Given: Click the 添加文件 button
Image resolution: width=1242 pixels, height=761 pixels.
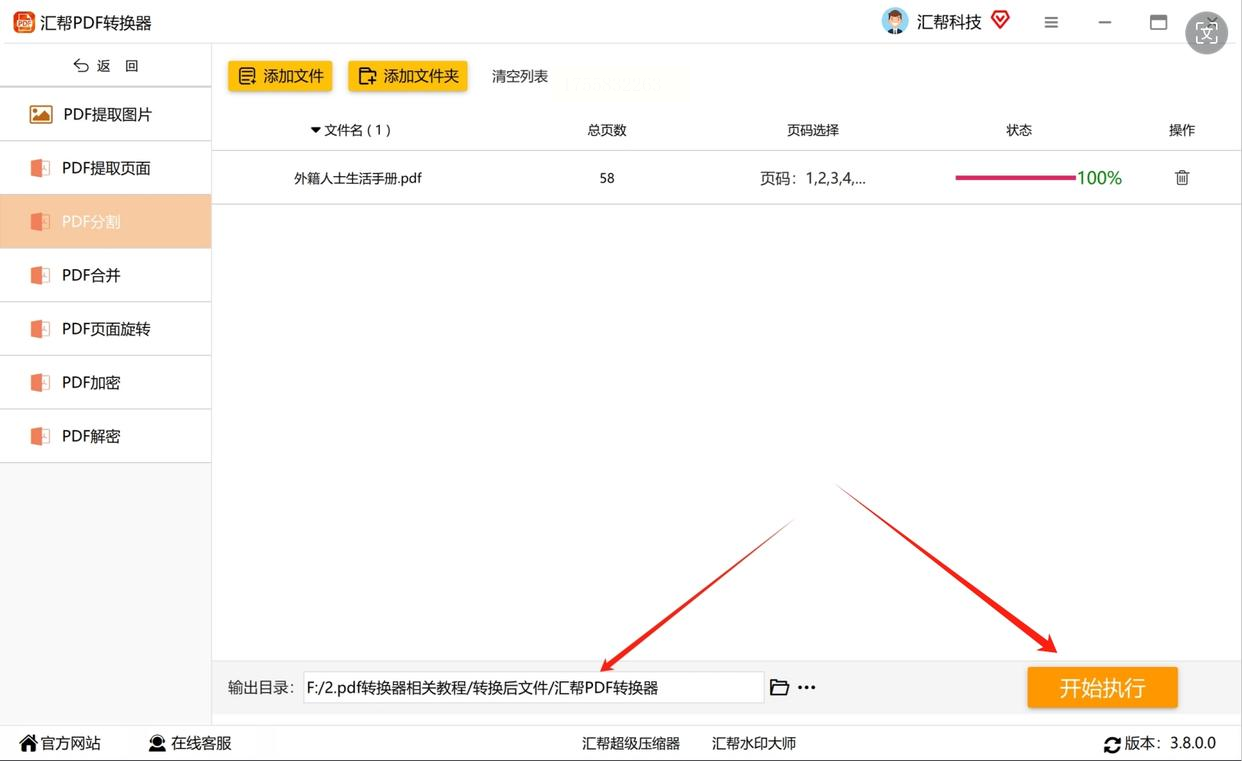Looking at the screenshot, I should 280,76.
